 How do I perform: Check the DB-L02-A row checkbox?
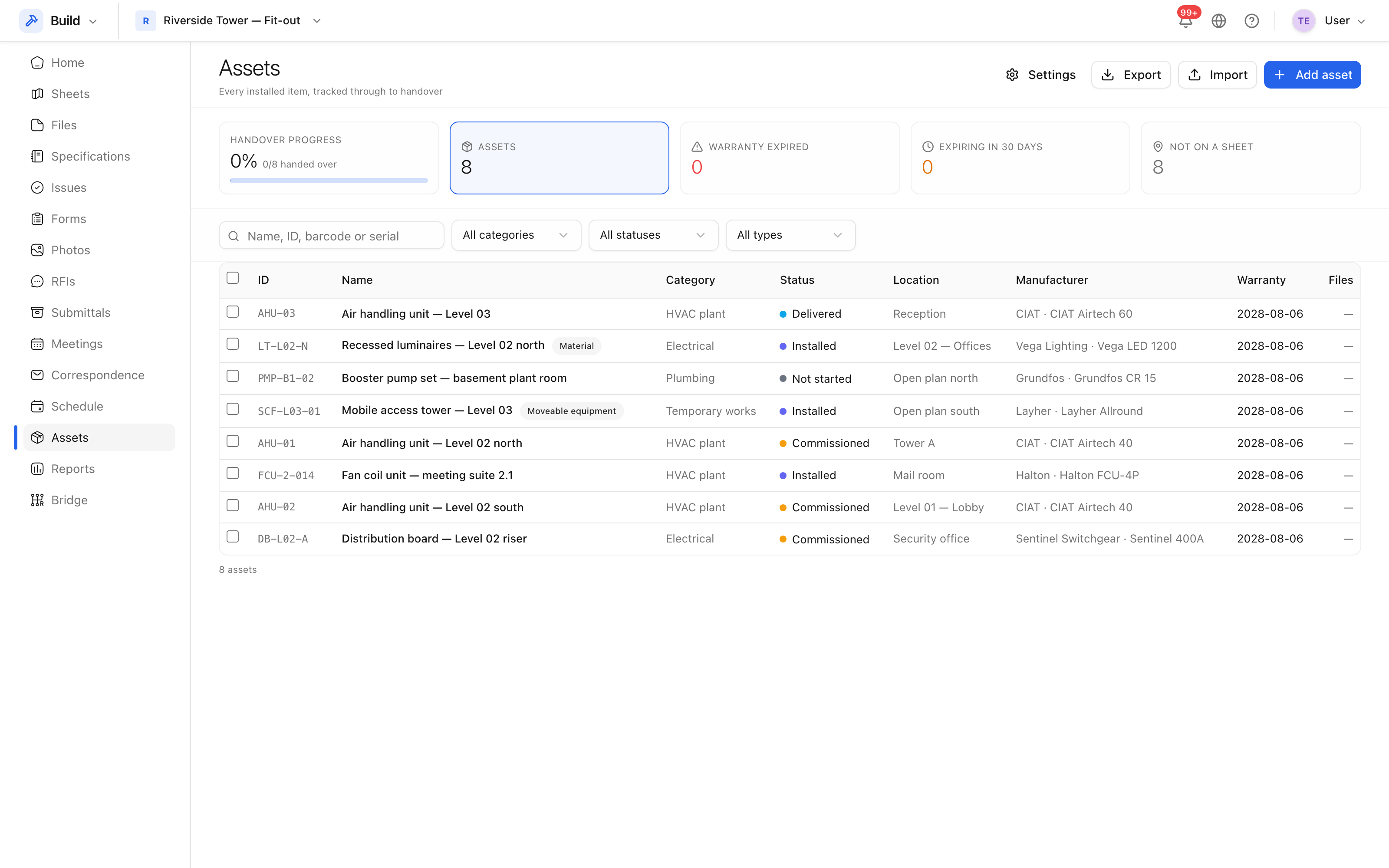pos(233,537)
